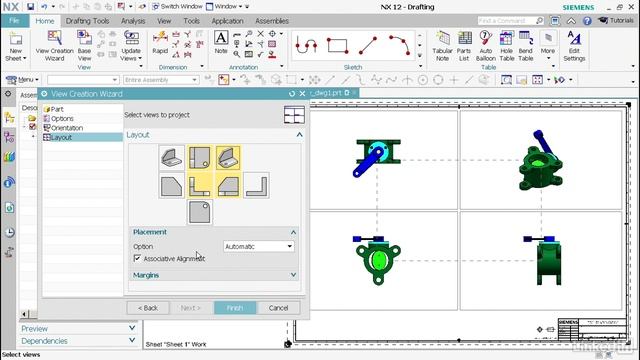
Task: Select the Note annotation tool
Action: (221, 42)
